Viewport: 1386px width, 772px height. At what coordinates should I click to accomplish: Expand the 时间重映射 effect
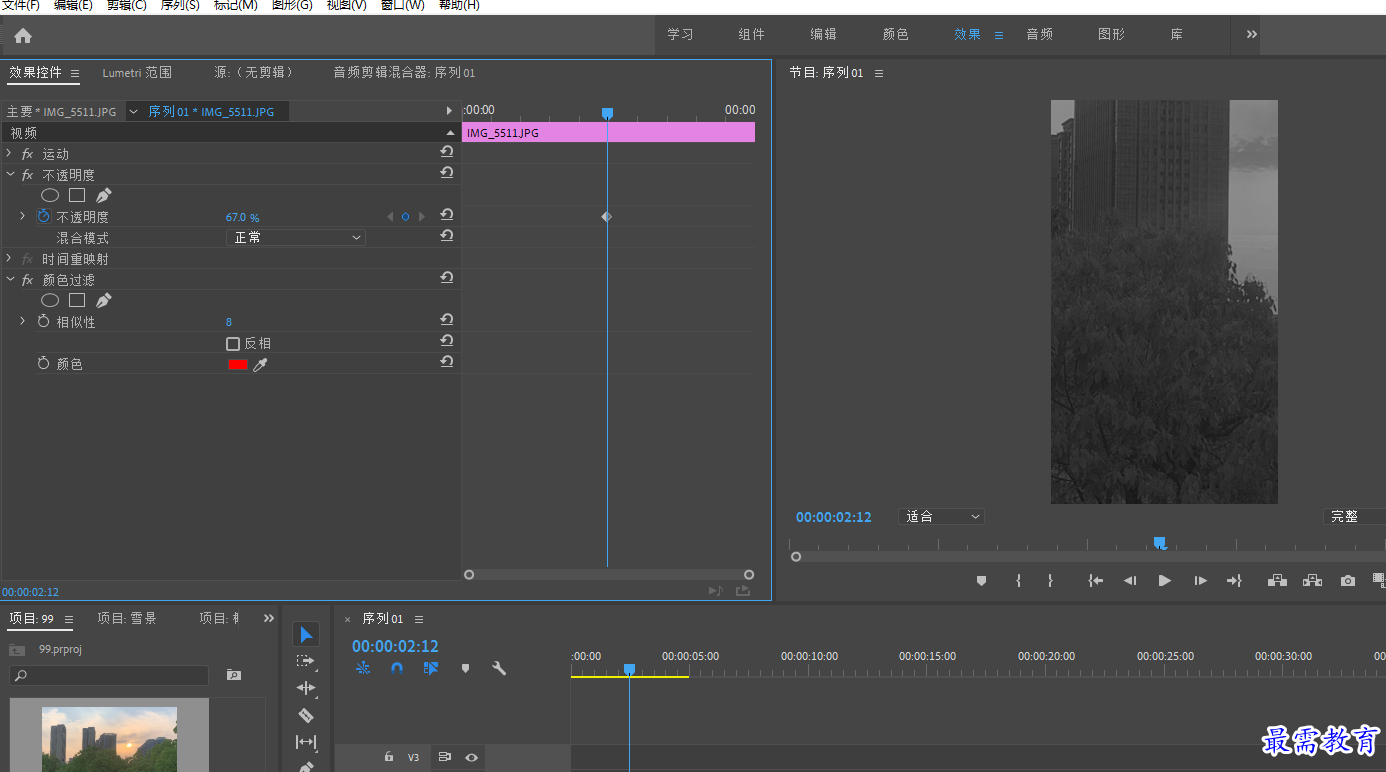[x=9, y=259]
